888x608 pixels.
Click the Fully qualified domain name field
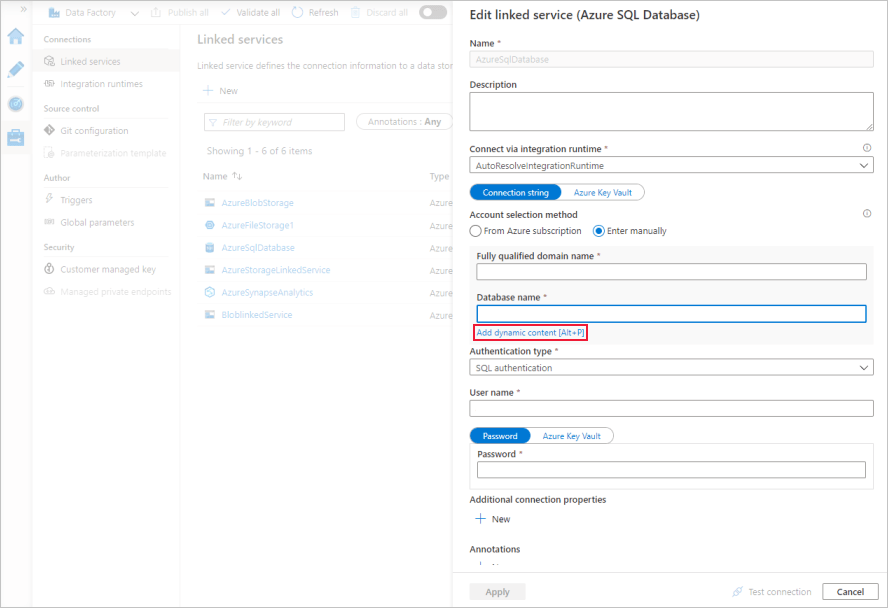(671, 272)
